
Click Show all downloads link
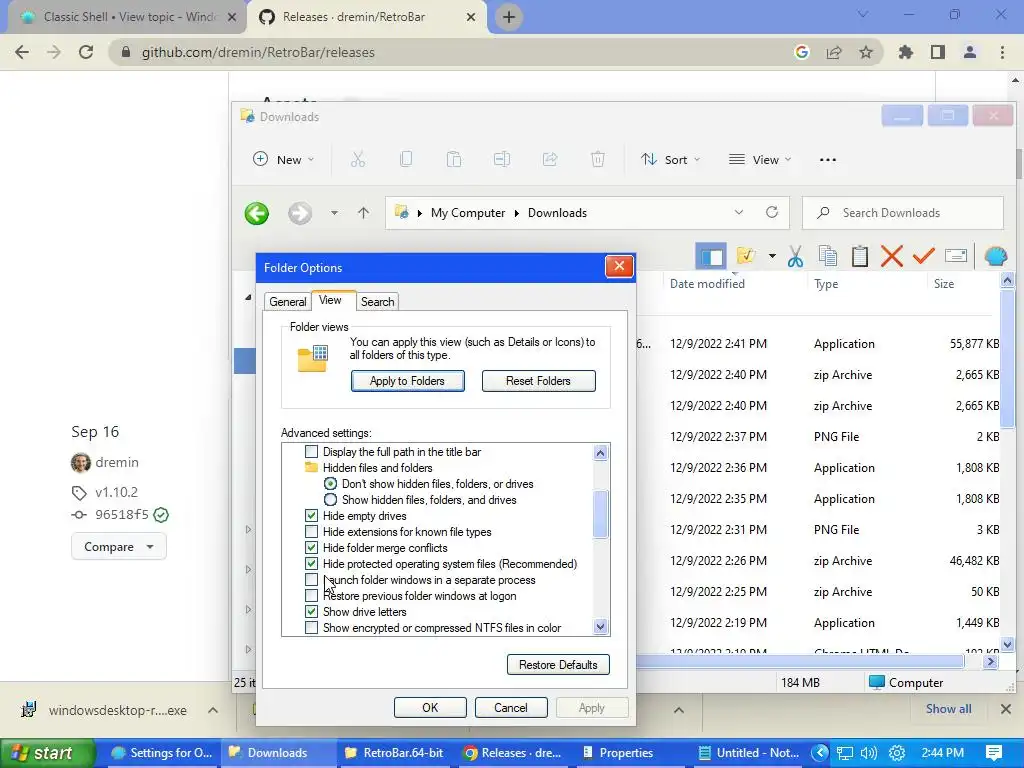[948, 709]
